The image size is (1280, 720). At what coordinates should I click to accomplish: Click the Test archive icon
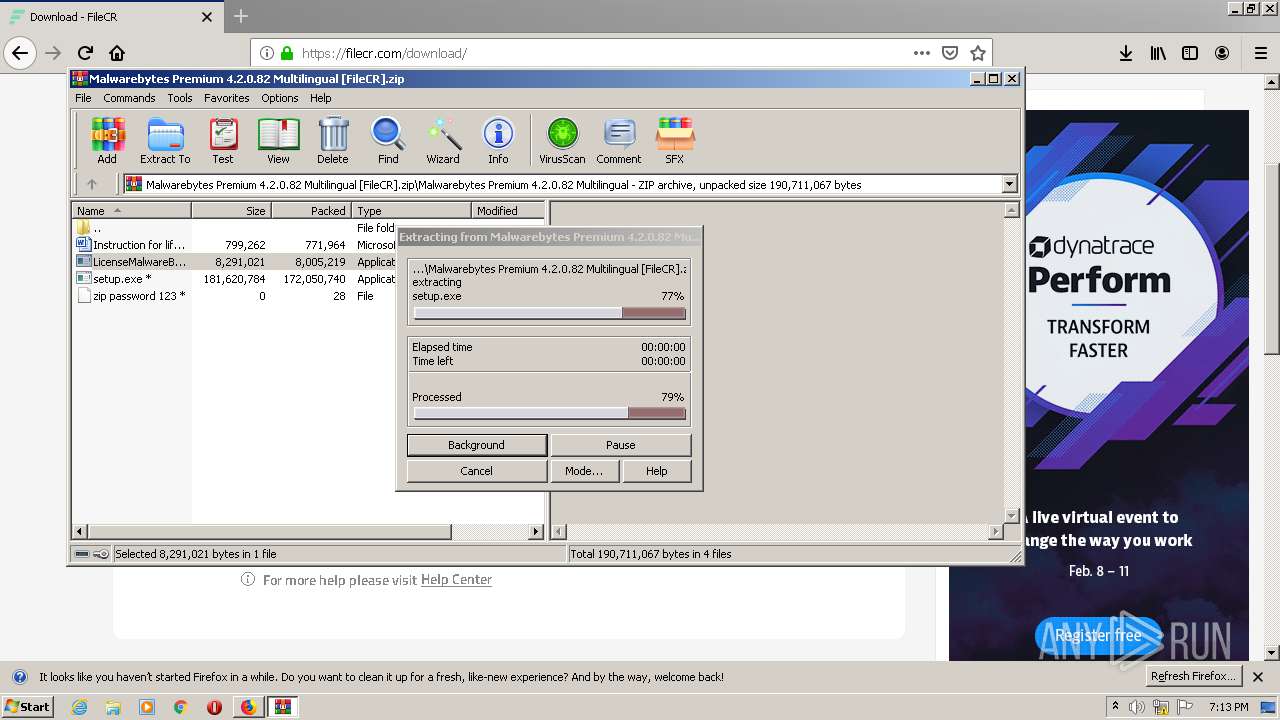[x=223, y=140]
